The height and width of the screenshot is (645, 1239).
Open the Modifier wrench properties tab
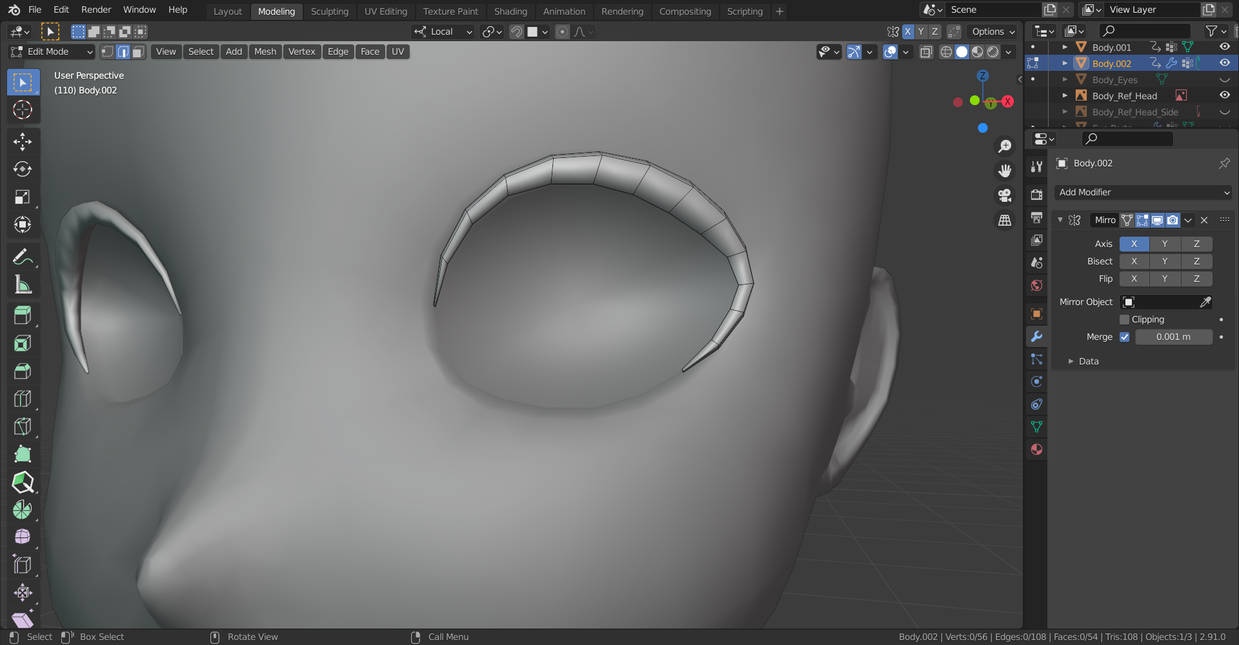[1036, 337]
